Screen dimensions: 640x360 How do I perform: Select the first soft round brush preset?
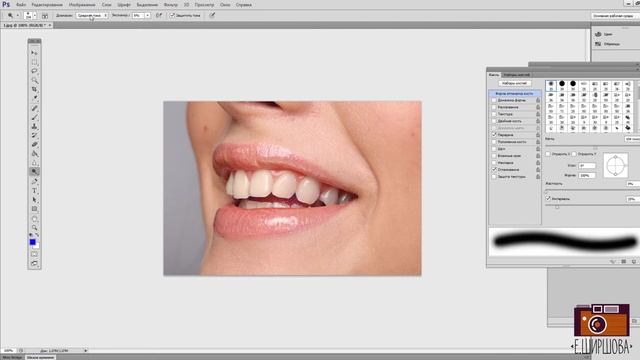[x=551, y=85]
